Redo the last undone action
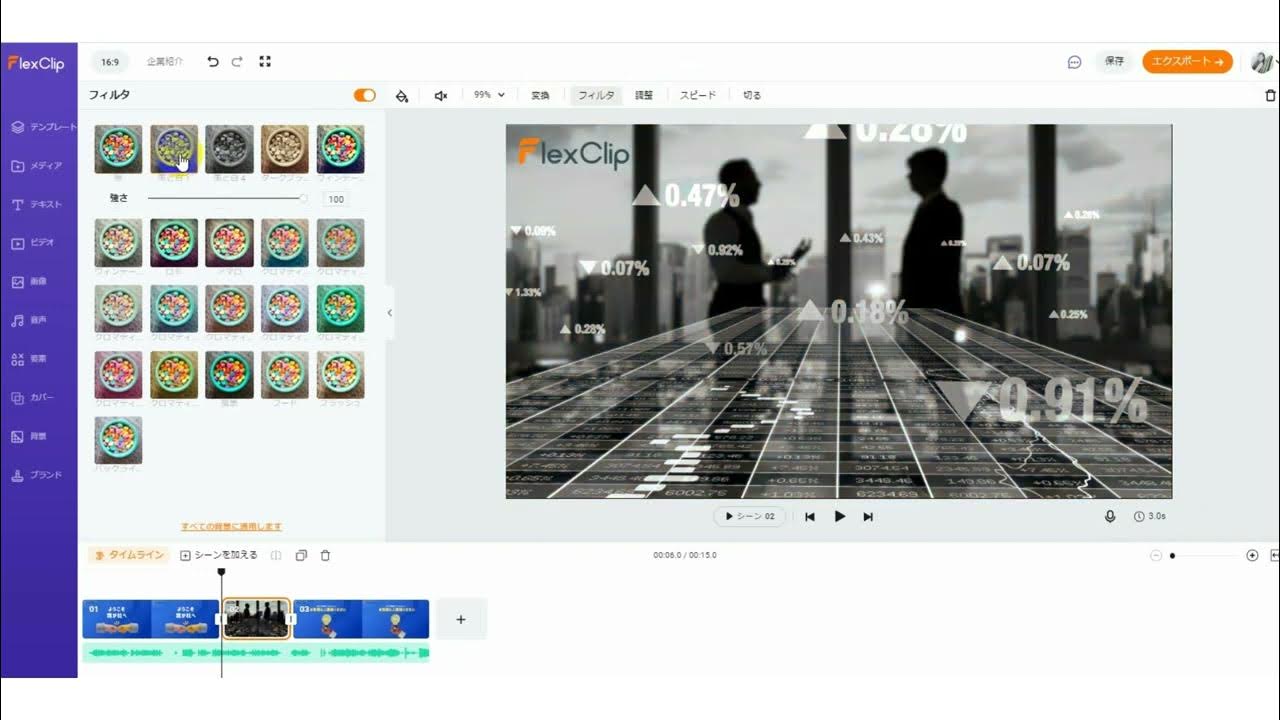The image size is (1280, 720). click(237, 62)
